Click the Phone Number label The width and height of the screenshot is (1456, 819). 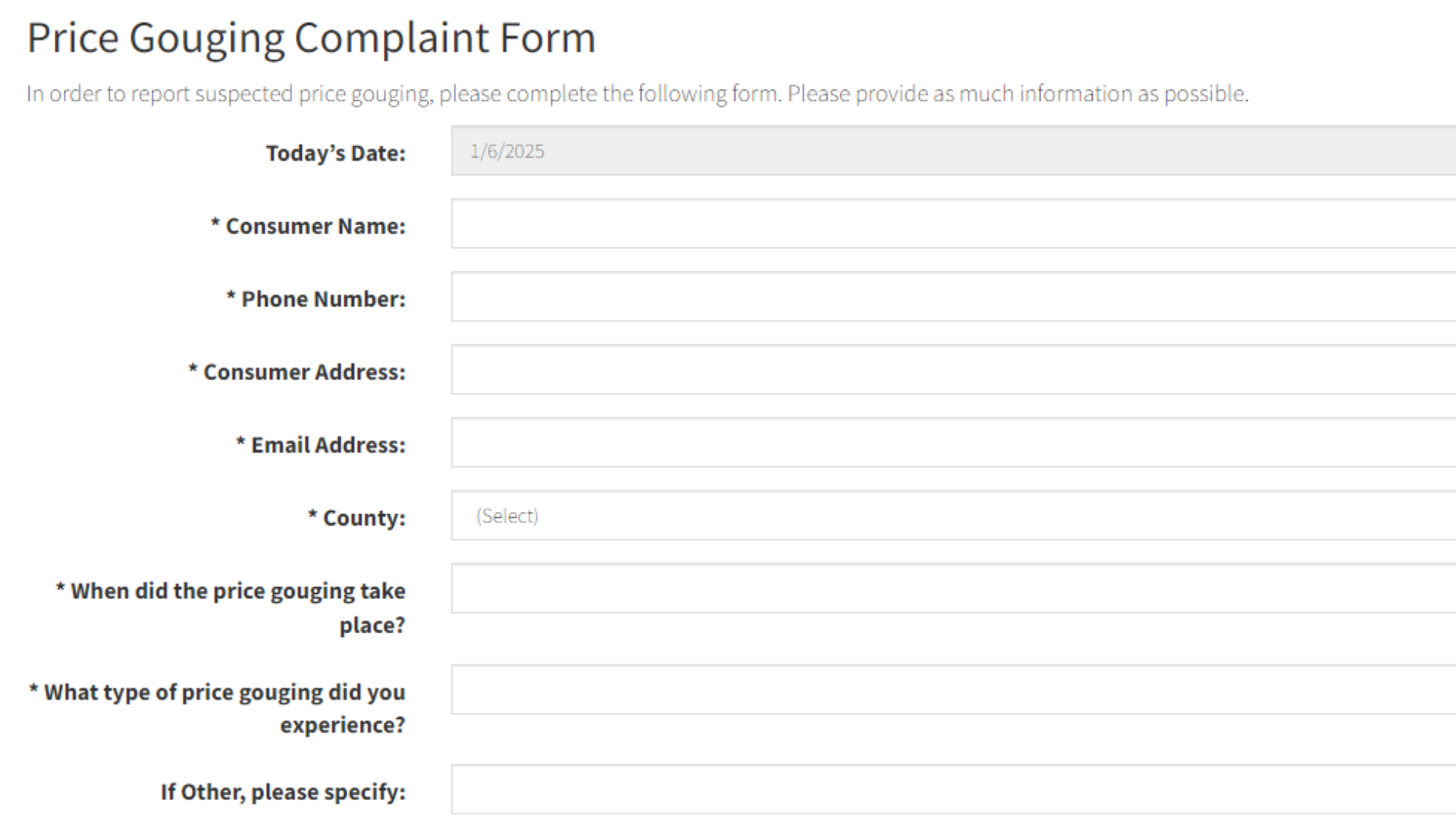click(x=323, y=299)
